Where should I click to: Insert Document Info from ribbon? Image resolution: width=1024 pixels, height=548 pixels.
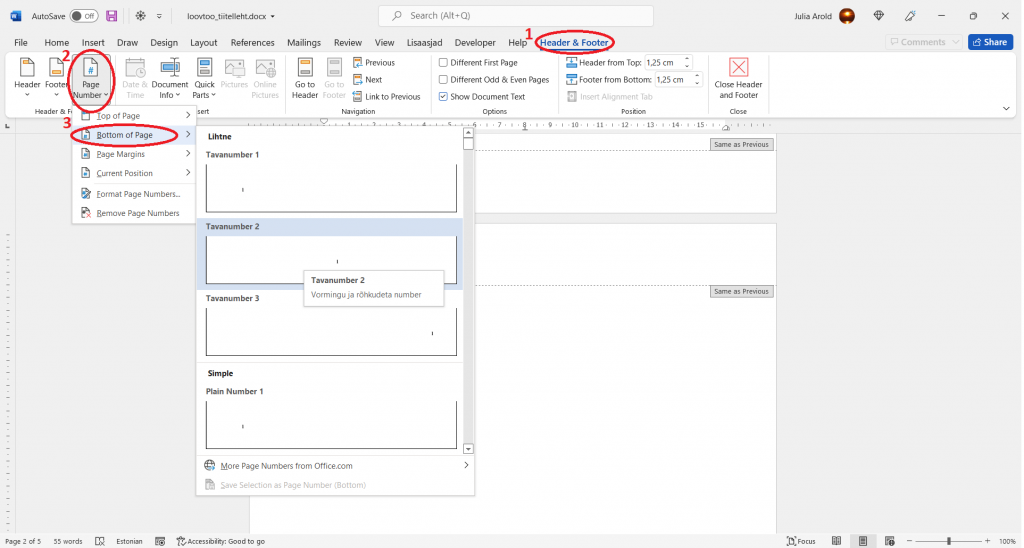(170, 78)
